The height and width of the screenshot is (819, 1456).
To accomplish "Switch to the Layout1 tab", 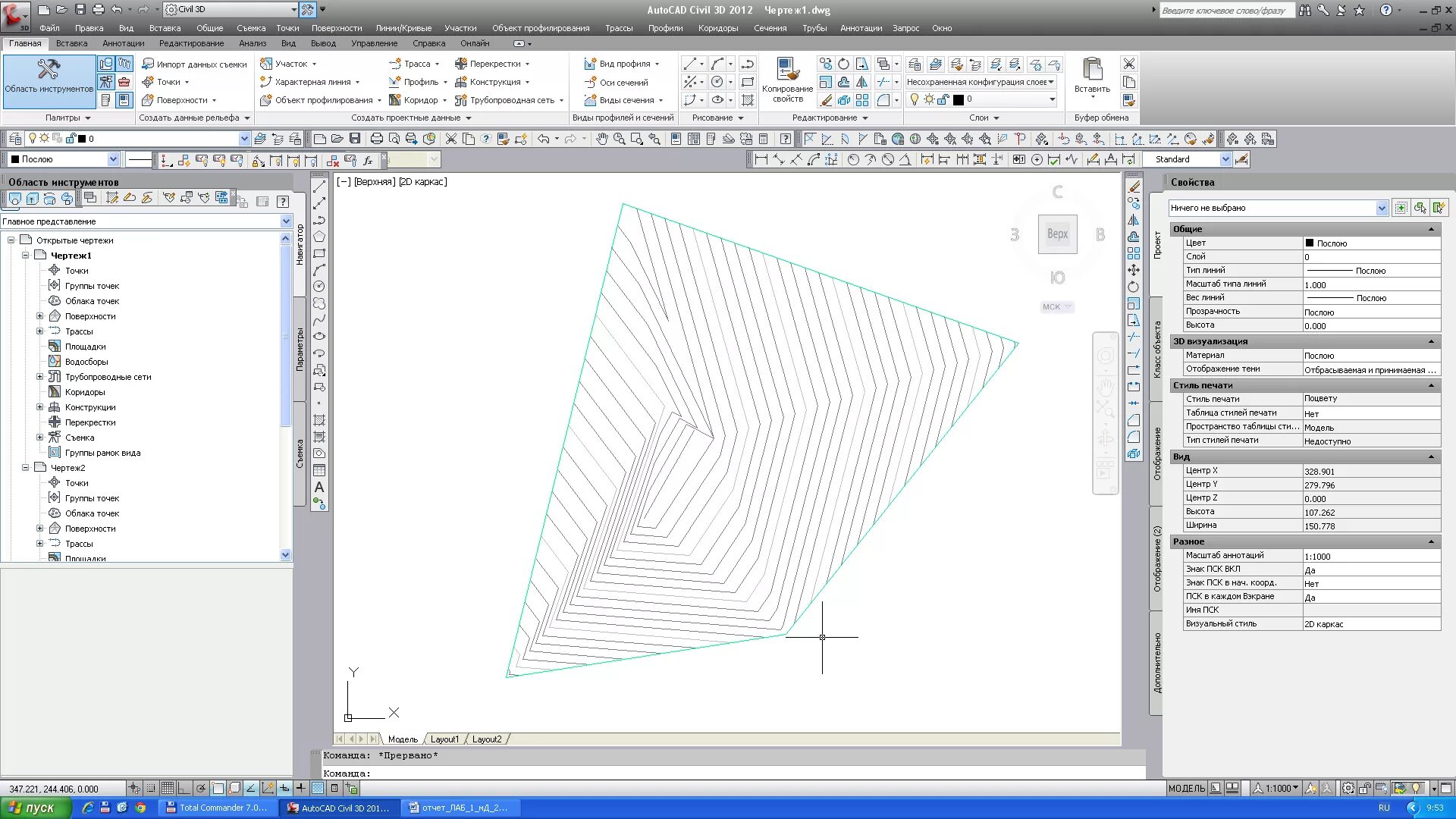I will 444,739.
